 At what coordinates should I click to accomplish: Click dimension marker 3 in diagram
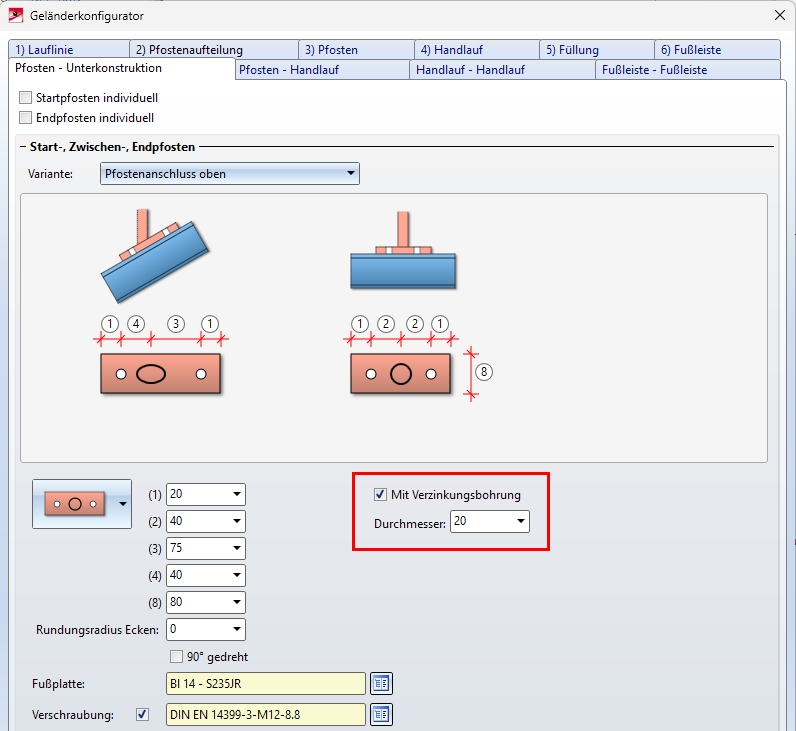[x=176, y=324]
